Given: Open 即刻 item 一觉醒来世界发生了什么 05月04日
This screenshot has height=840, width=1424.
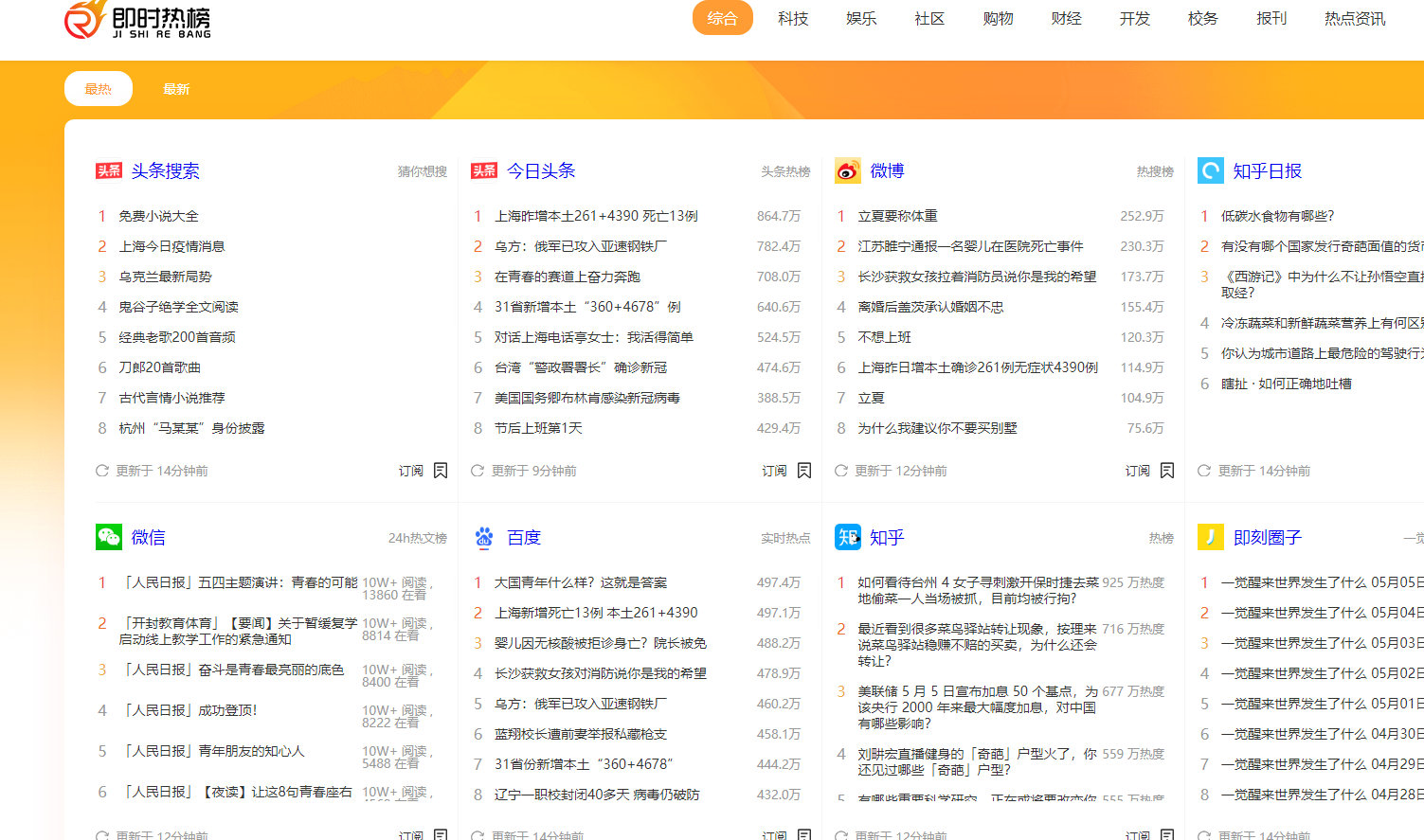Looking at the screenshot, I should click(x=1323, y=613).
